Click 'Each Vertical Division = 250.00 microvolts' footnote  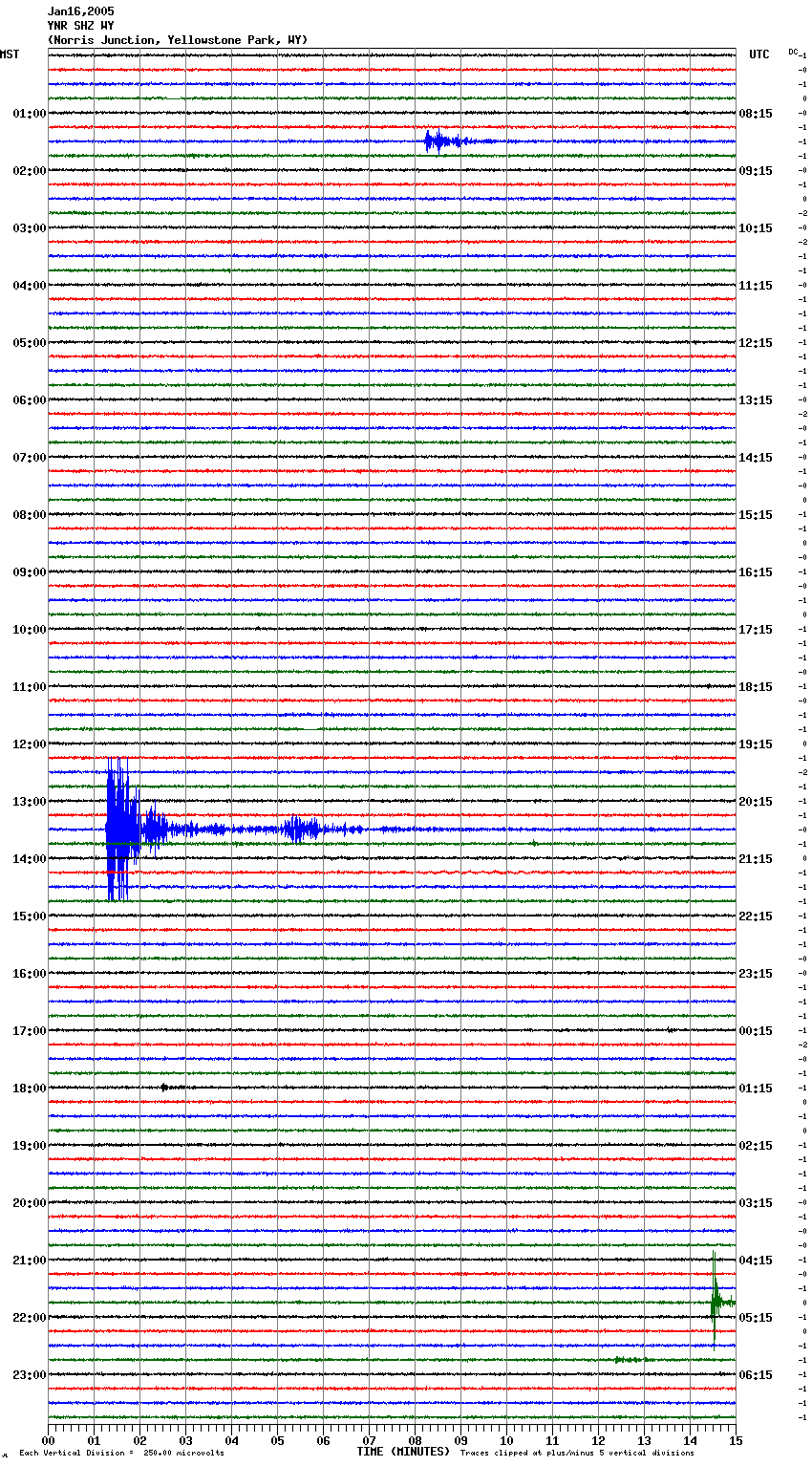tap(121, 1454)
